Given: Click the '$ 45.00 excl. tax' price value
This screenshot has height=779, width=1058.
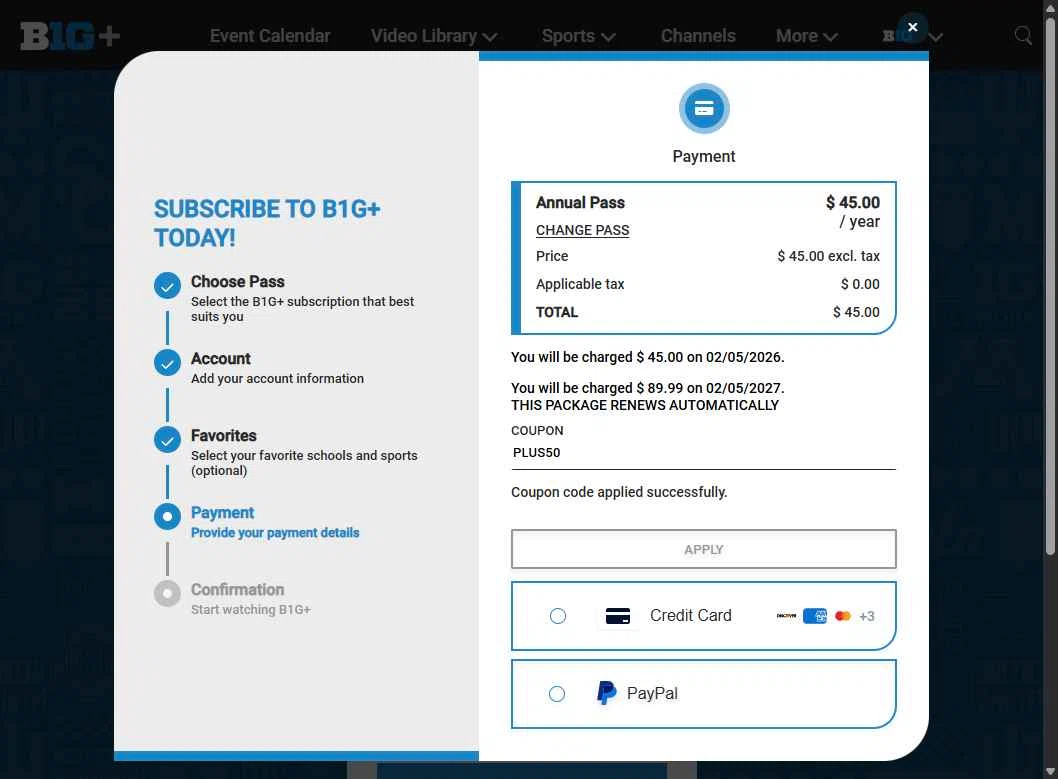Looking at the screenshot, I should tap(828, 256).
